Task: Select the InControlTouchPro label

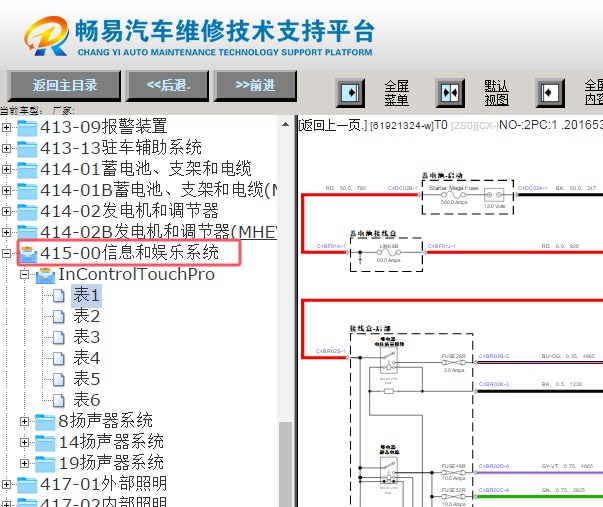Action: 137,274
